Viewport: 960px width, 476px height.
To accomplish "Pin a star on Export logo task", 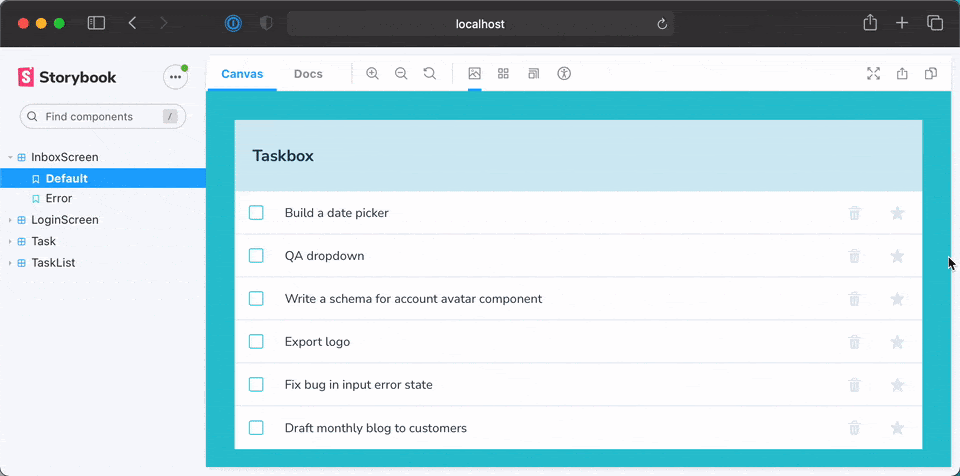I will [897, 342].
